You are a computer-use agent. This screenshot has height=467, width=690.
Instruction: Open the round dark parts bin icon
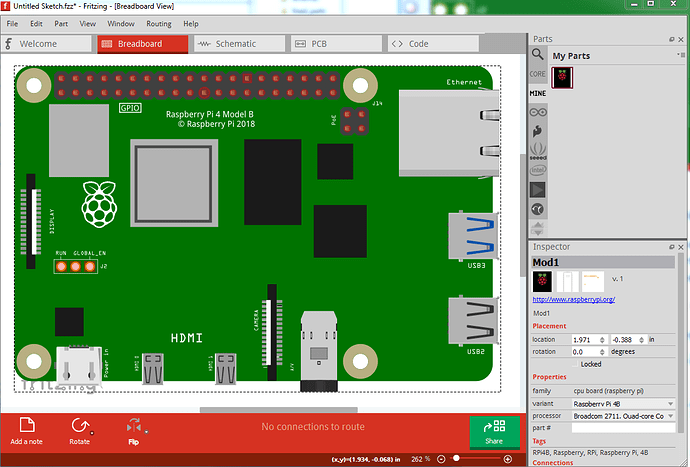(x=537, y=209)
